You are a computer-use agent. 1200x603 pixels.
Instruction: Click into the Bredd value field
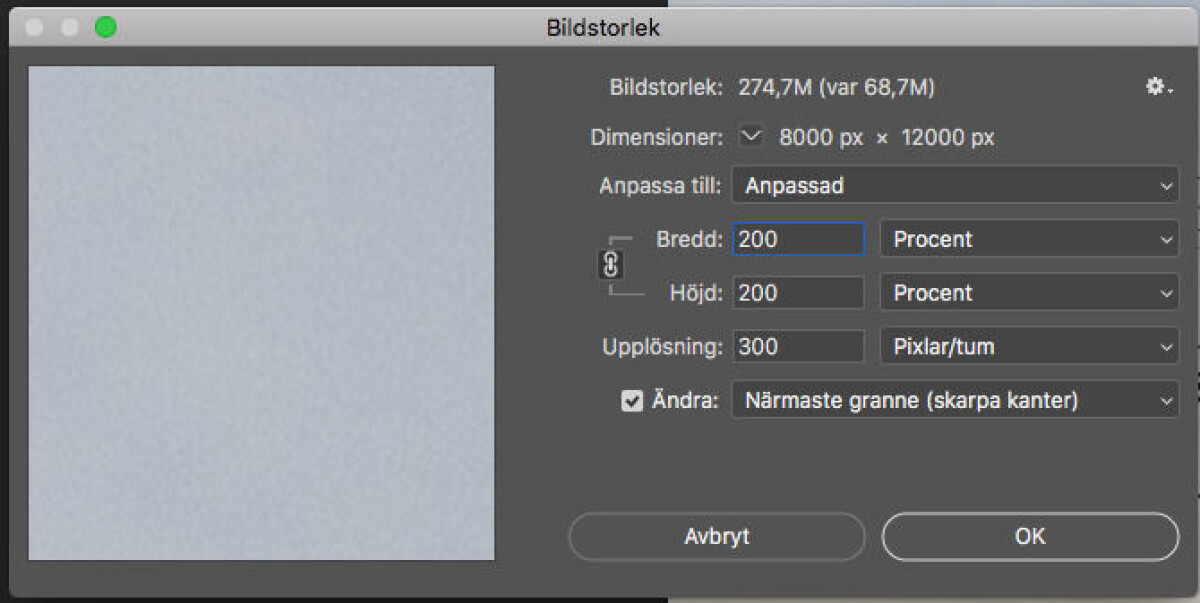pyautogui.click(x=798, y=240)
